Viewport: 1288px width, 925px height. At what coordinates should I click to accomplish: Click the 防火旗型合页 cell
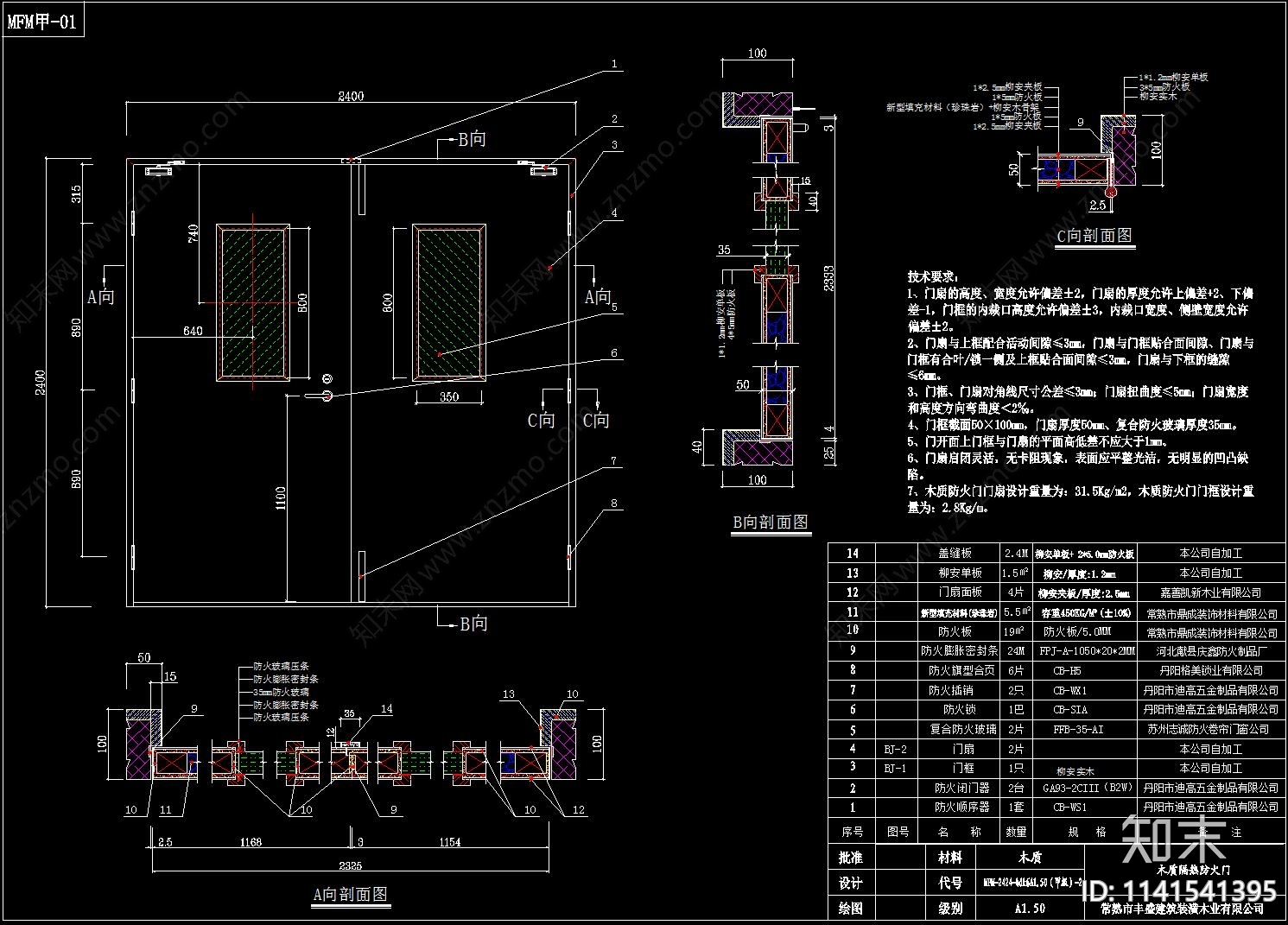pos(961,670)
